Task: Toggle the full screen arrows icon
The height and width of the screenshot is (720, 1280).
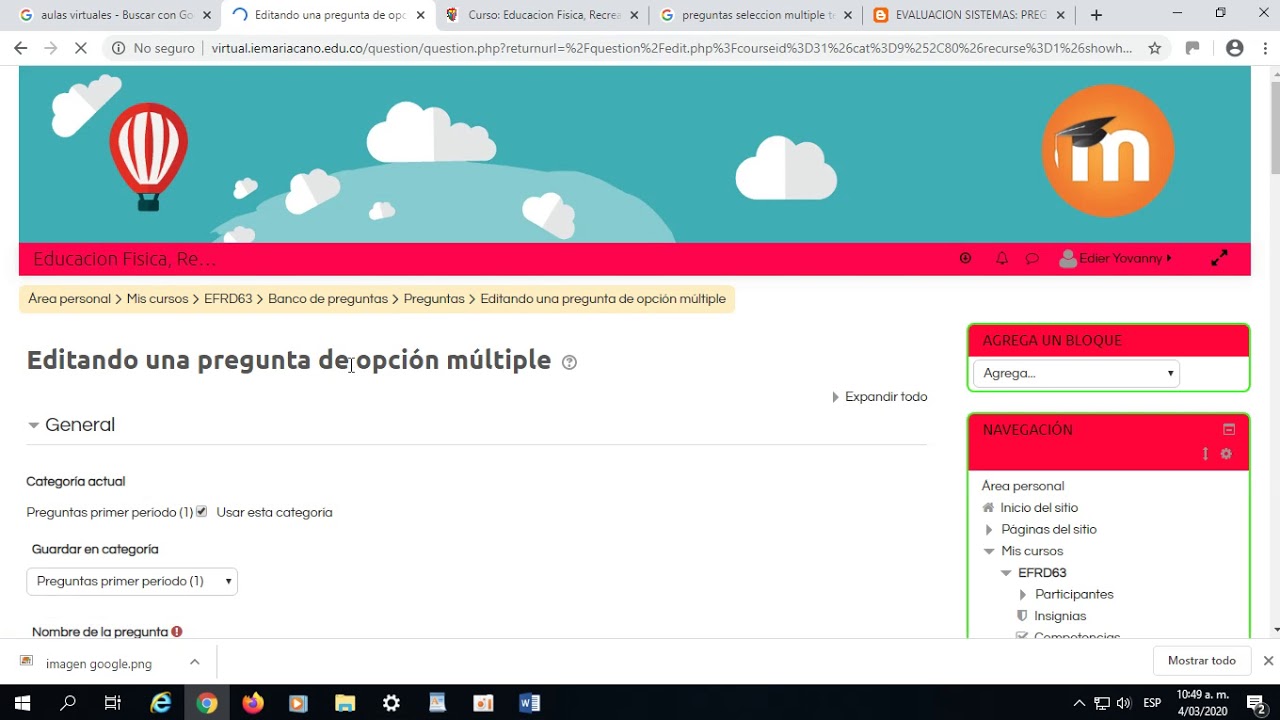Action: click(1219, 258)
